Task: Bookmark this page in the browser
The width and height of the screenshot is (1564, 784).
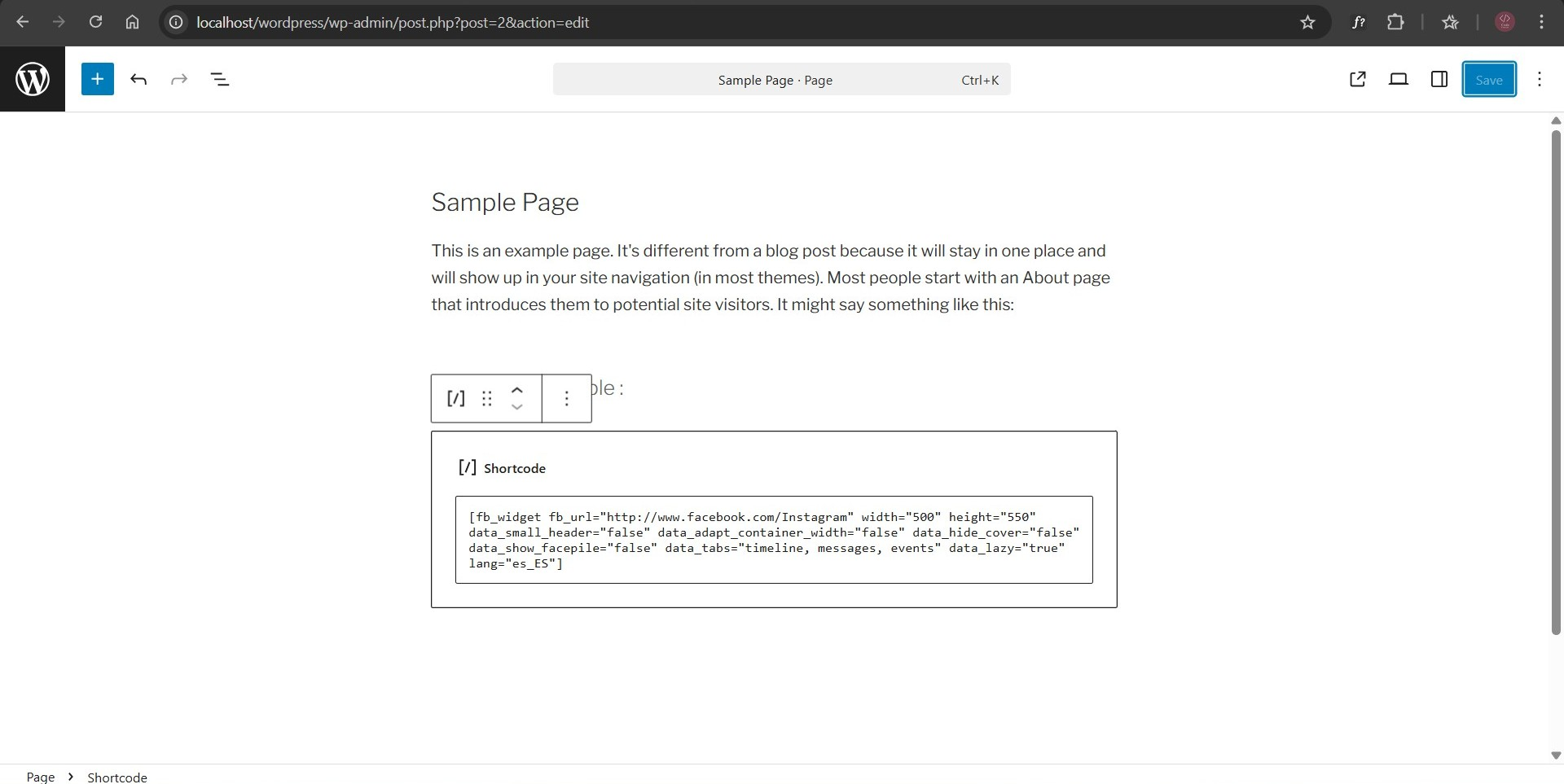Action: click(1308, 22)
